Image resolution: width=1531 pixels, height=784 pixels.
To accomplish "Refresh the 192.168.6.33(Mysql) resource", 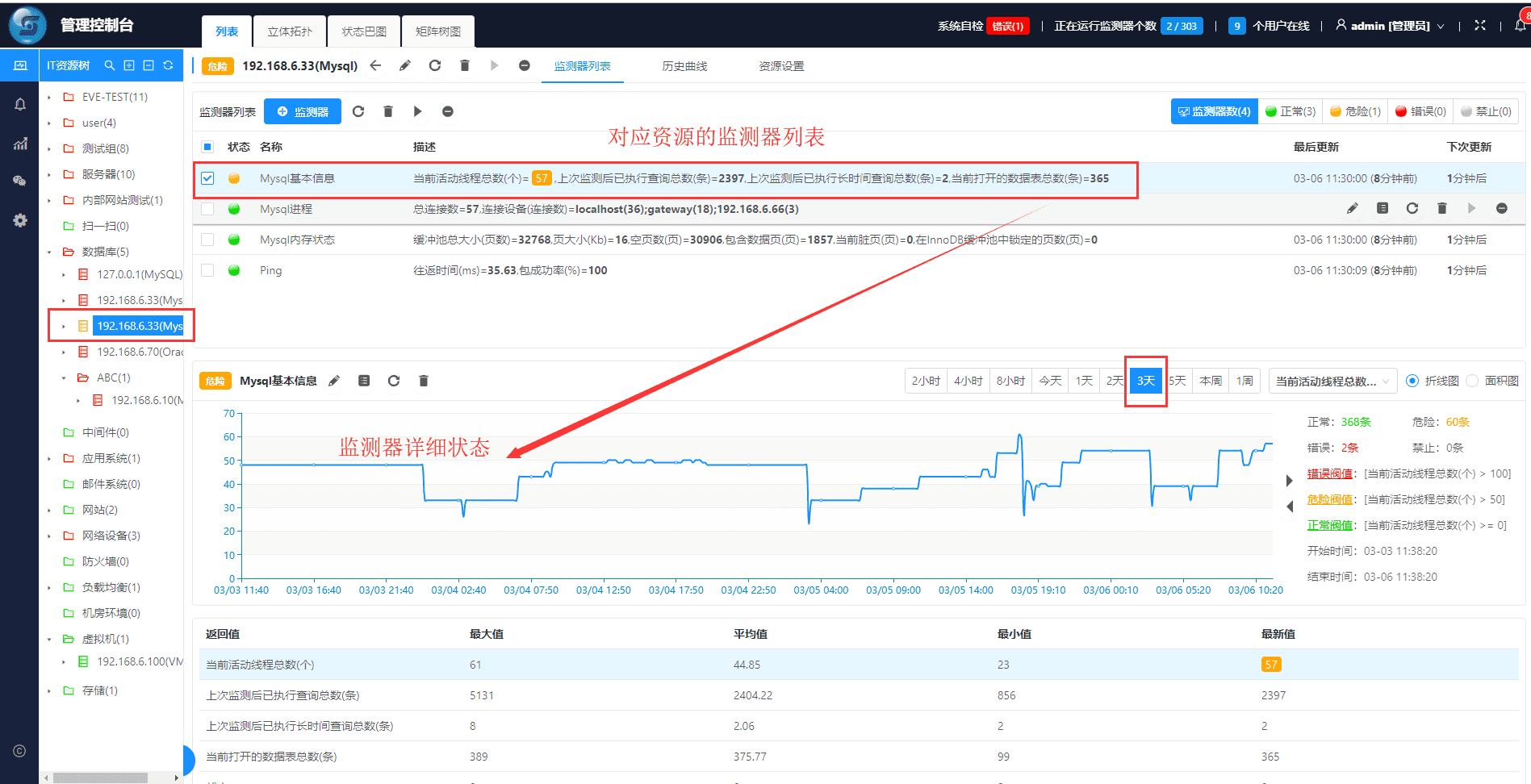I will (435, 65).
